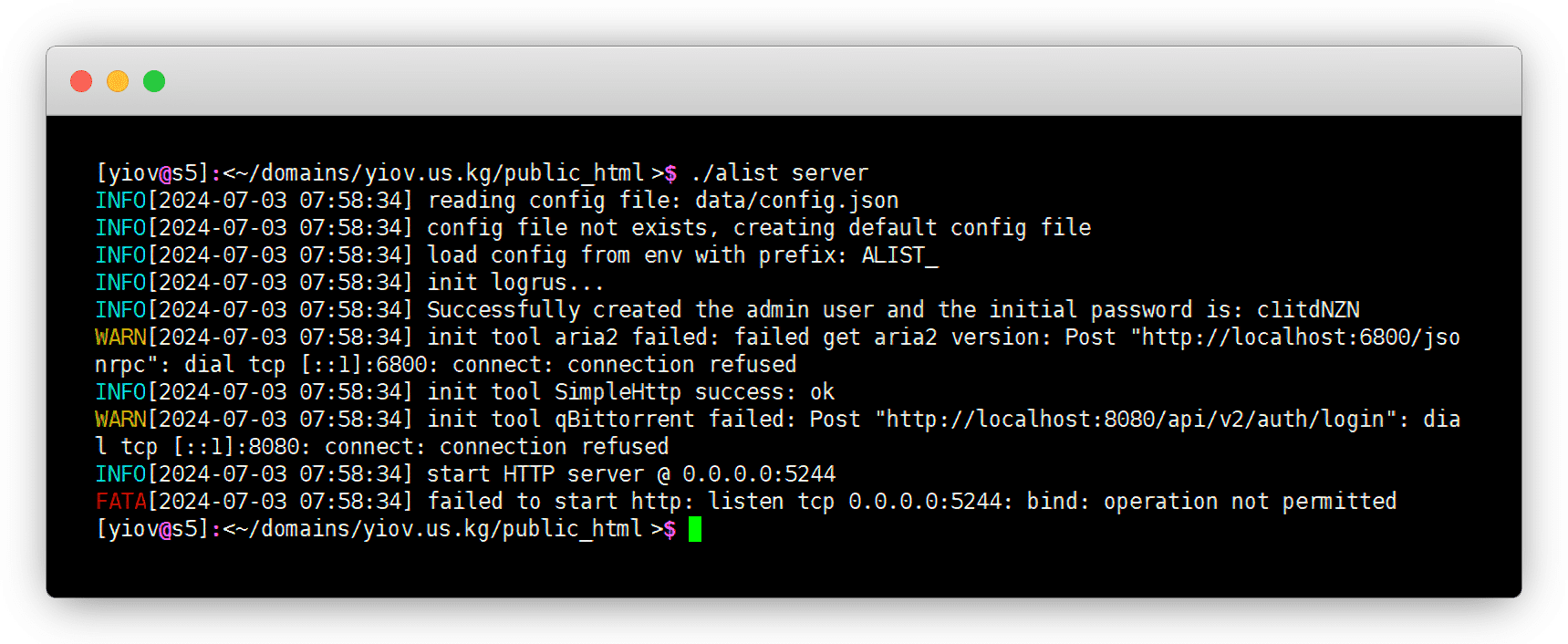Click the 'data/config.json' file path text
The image size is (1568, 644).
796,201
